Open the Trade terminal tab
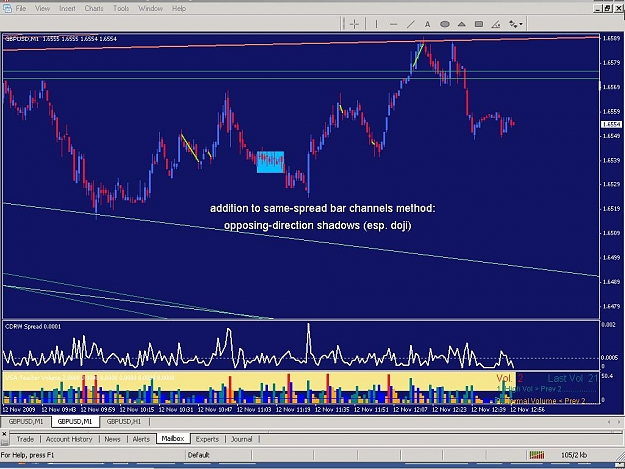This screenshot has height=469, width=625. tap(25, 439)
